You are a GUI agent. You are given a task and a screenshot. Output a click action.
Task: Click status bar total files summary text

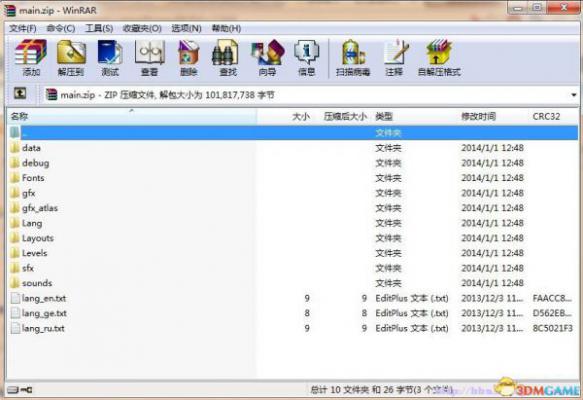point(382,390)
